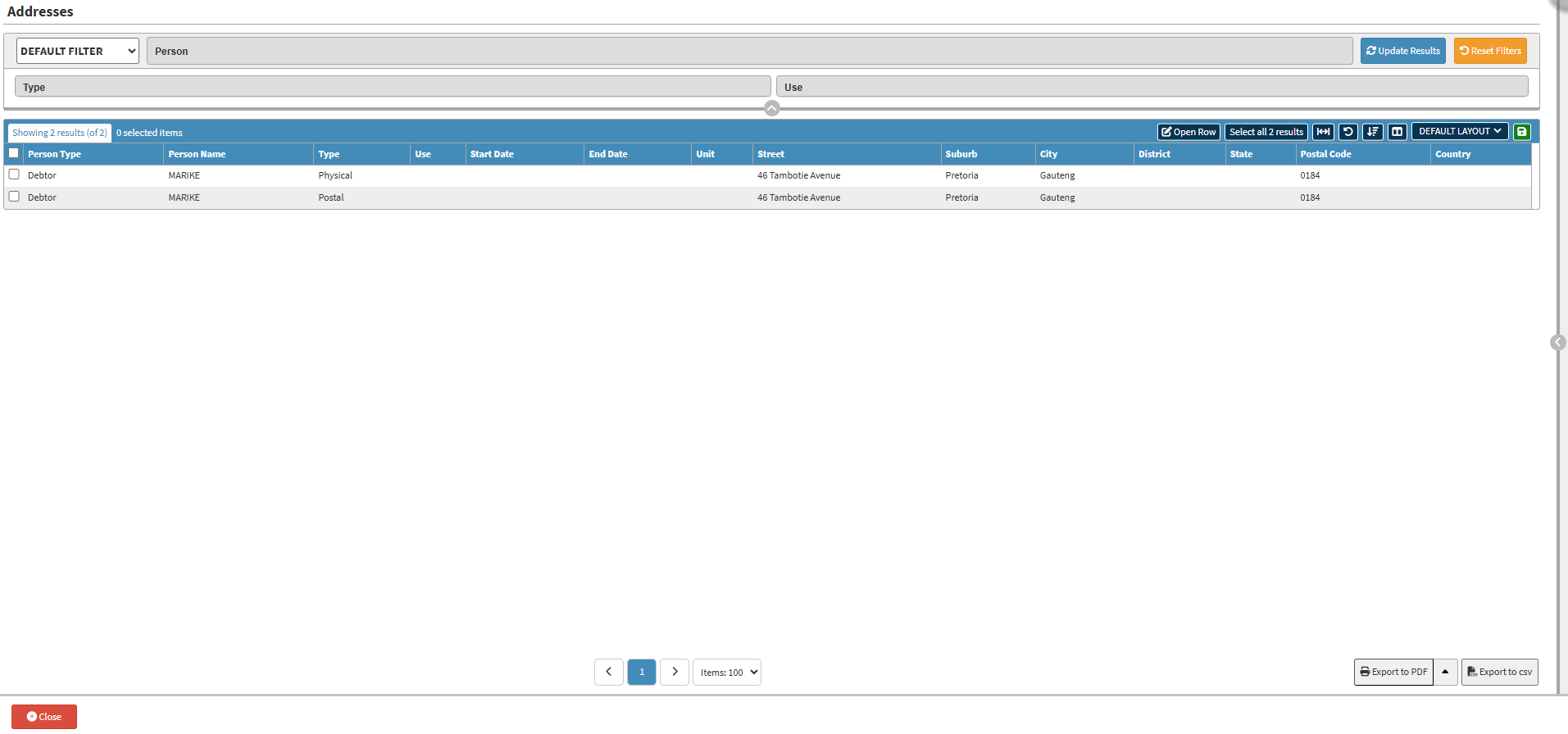Open the column chooser icon
Screen dimensions: 1568x734
tap(1397, 132)
